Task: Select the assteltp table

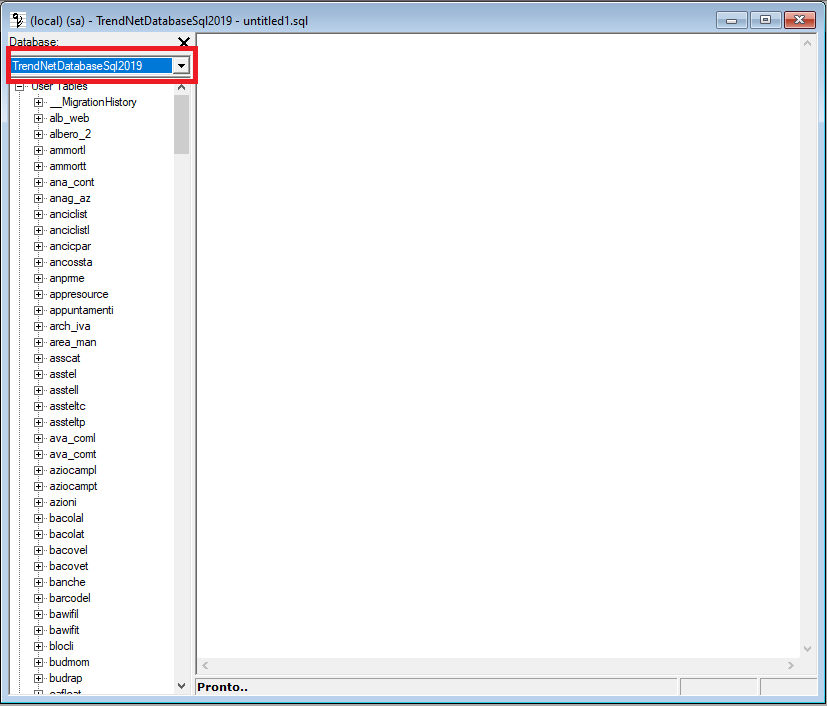Action: 67,422
